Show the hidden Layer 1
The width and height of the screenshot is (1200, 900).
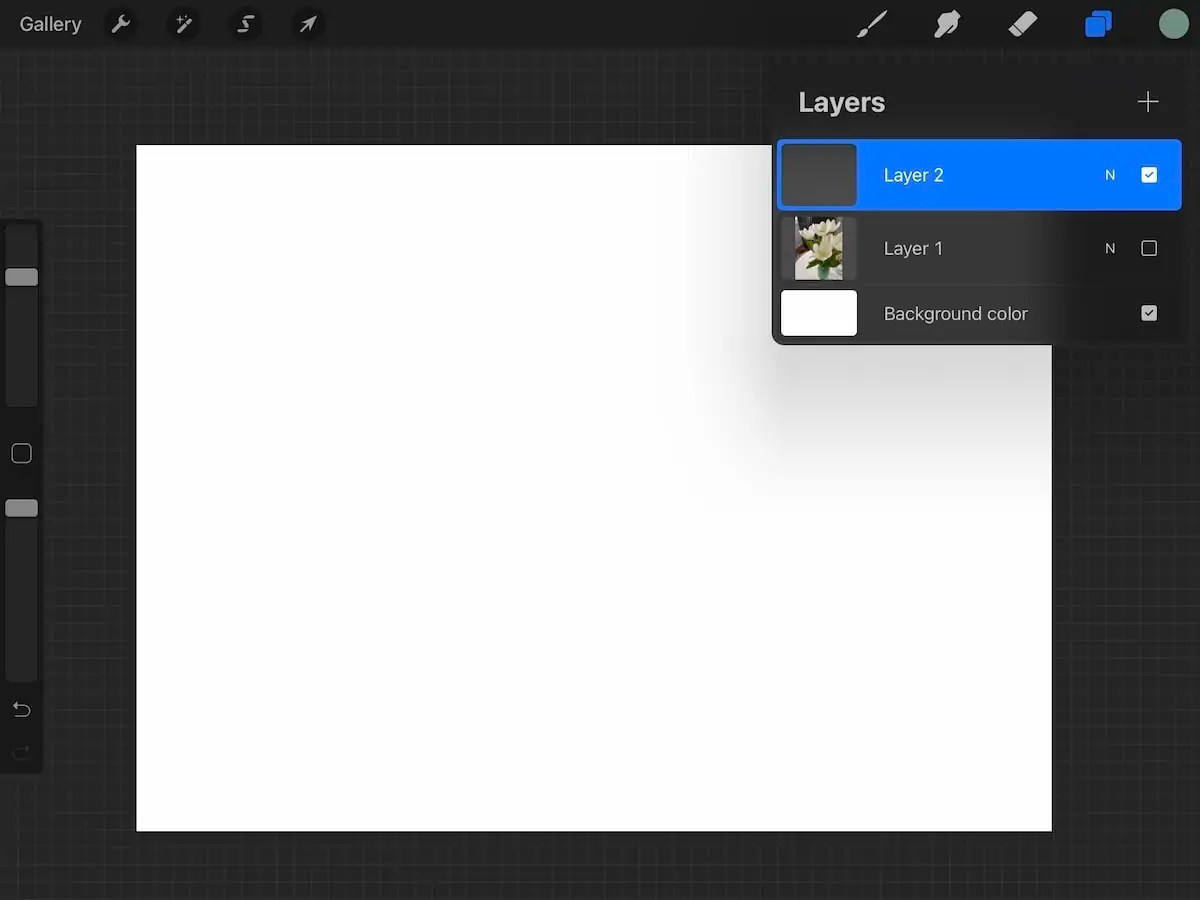pos(1149,248)
